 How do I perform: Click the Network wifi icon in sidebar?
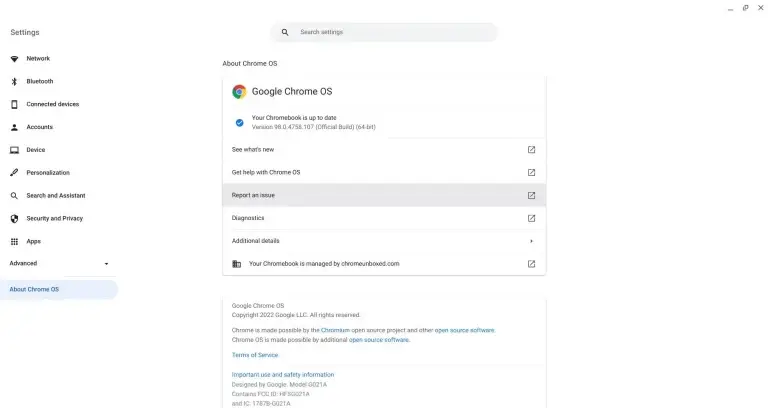(14, 58)
